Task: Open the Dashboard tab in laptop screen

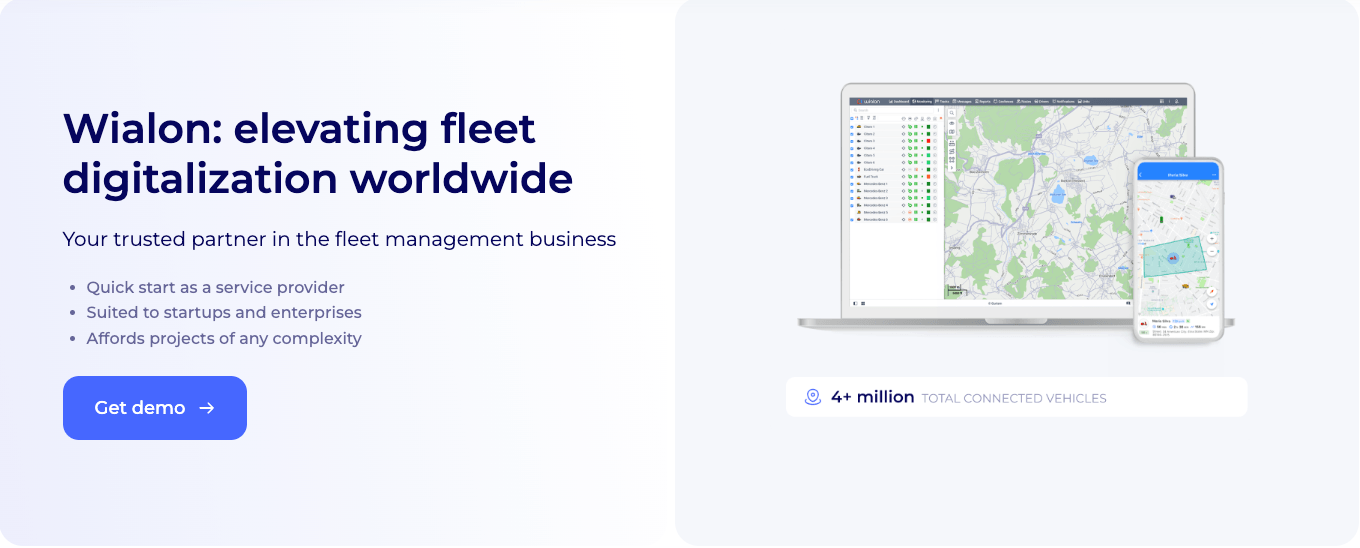Action: coord(898,101)
